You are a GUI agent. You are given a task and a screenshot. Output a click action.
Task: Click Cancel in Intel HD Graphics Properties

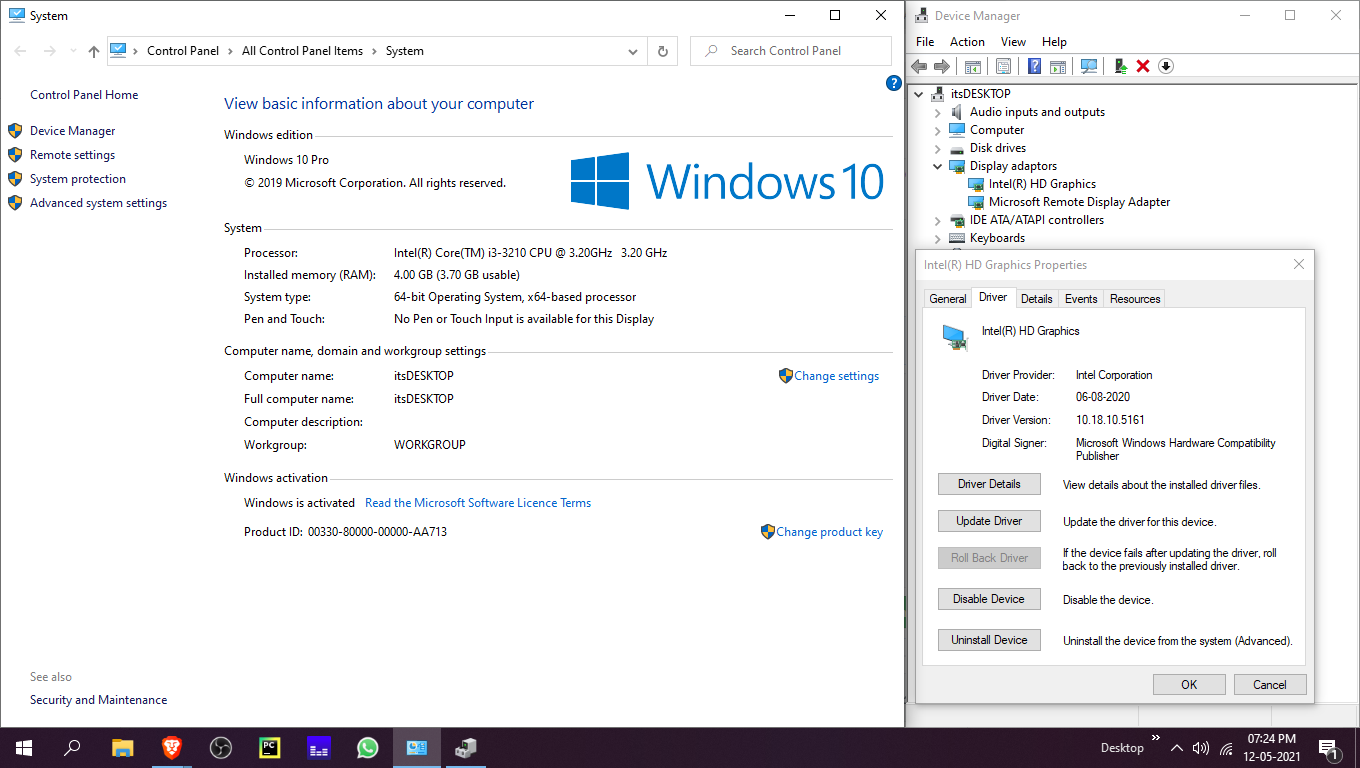click(1270, 685)
